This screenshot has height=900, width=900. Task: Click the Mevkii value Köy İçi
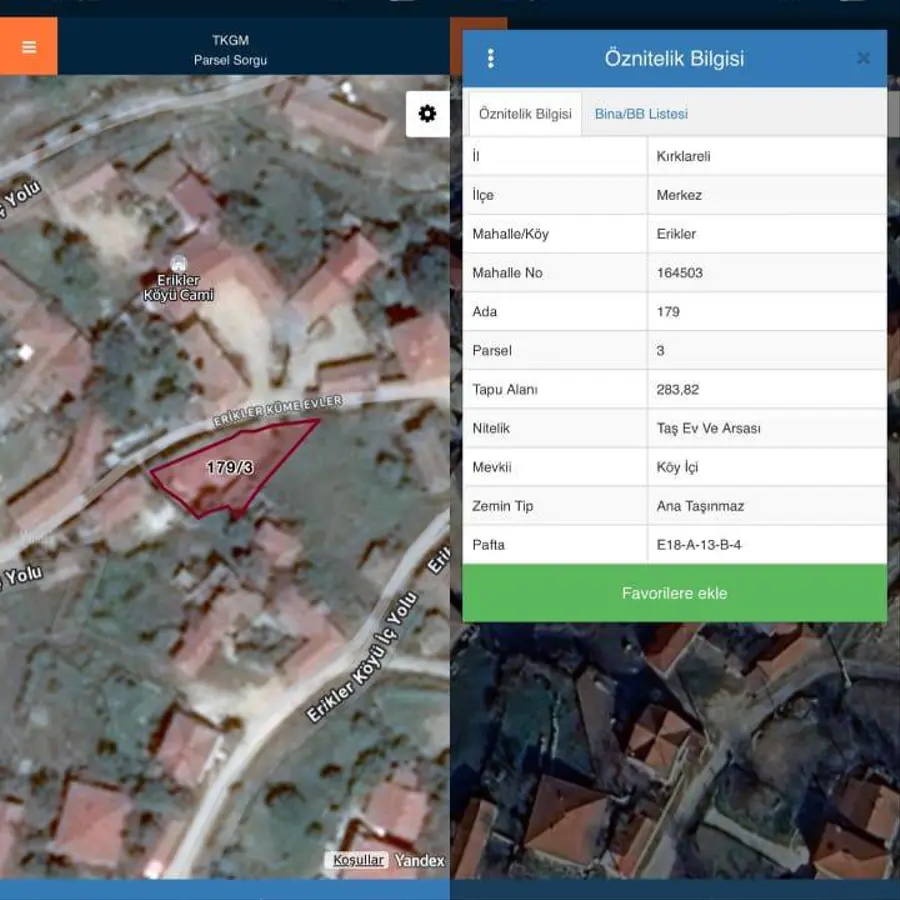[679, 467]
